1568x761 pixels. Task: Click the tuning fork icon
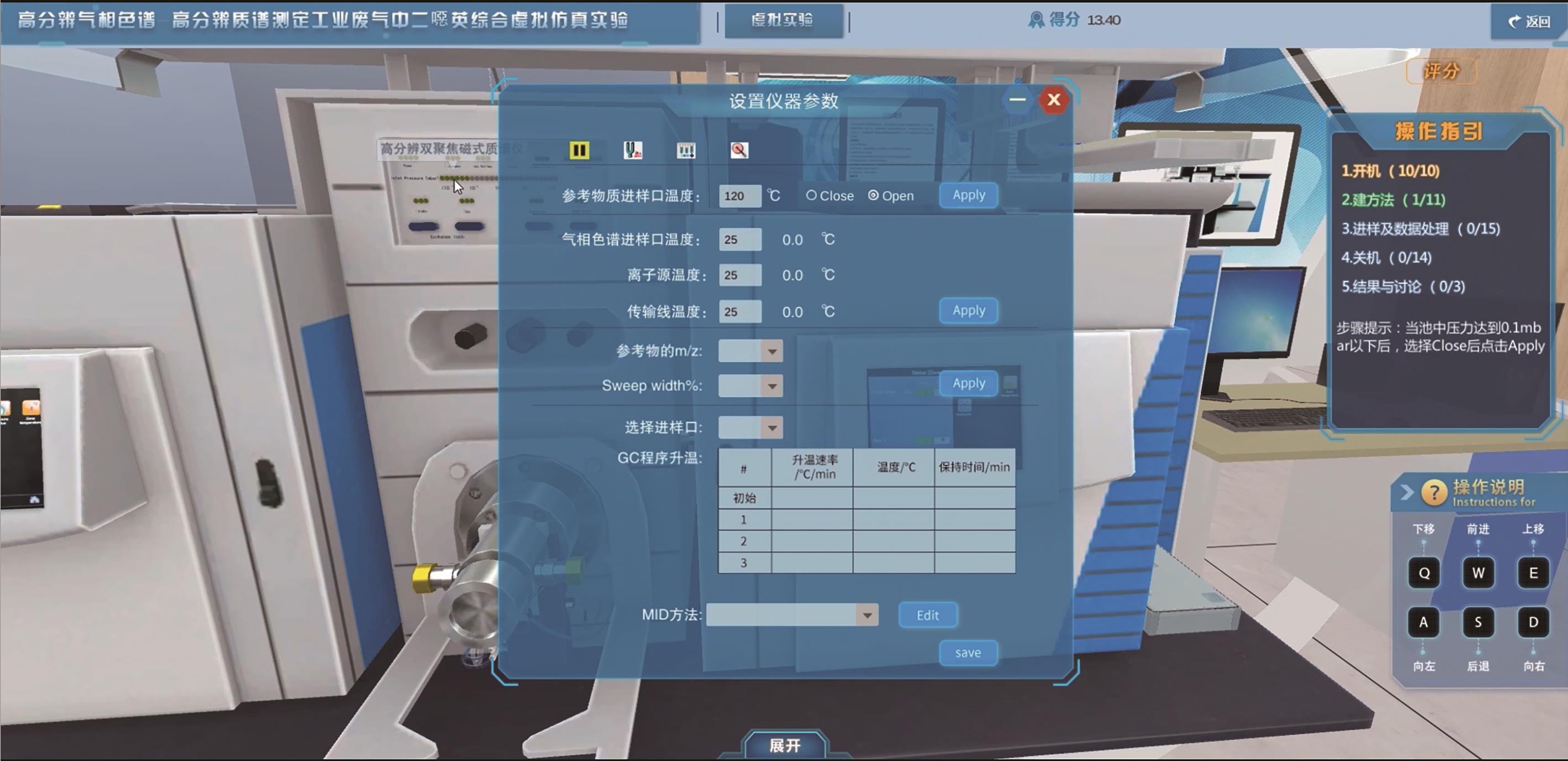tap(632, 150)
